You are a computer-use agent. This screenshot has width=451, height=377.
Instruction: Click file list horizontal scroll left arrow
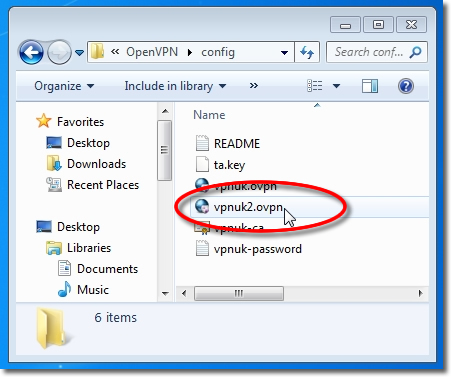click(184, 293)
